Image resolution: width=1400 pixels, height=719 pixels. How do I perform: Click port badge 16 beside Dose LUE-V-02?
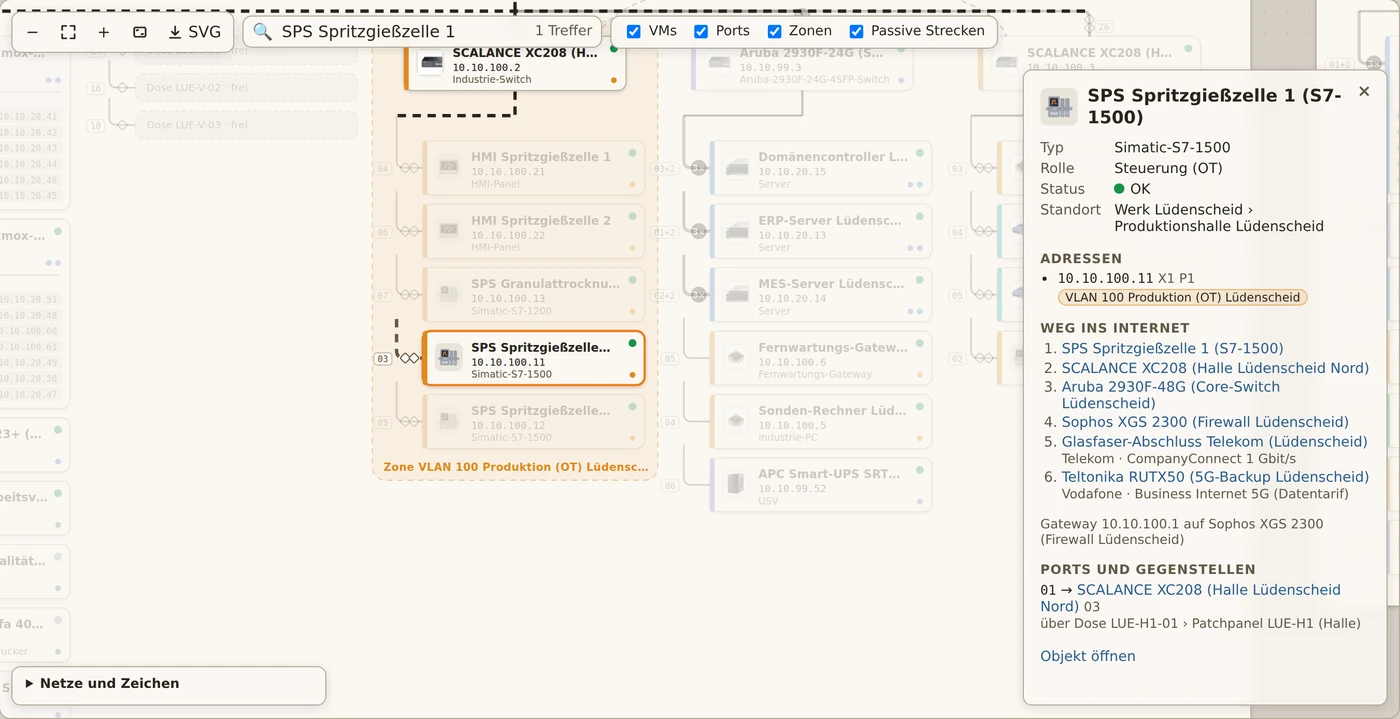coord(96,88)
